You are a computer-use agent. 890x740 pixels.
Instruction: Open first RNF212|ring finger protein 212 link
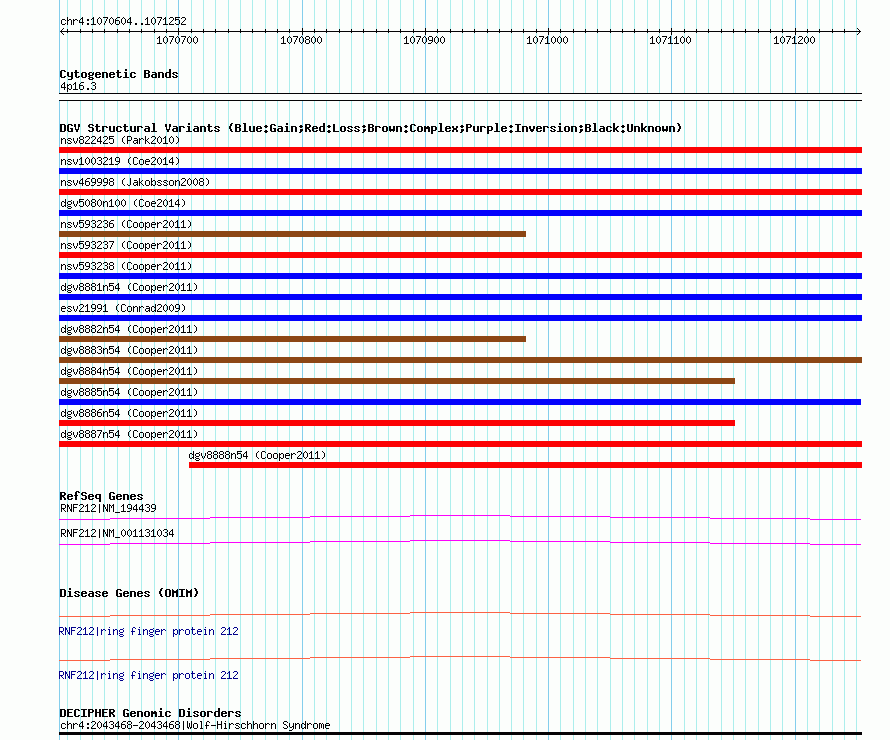[149, 631]
